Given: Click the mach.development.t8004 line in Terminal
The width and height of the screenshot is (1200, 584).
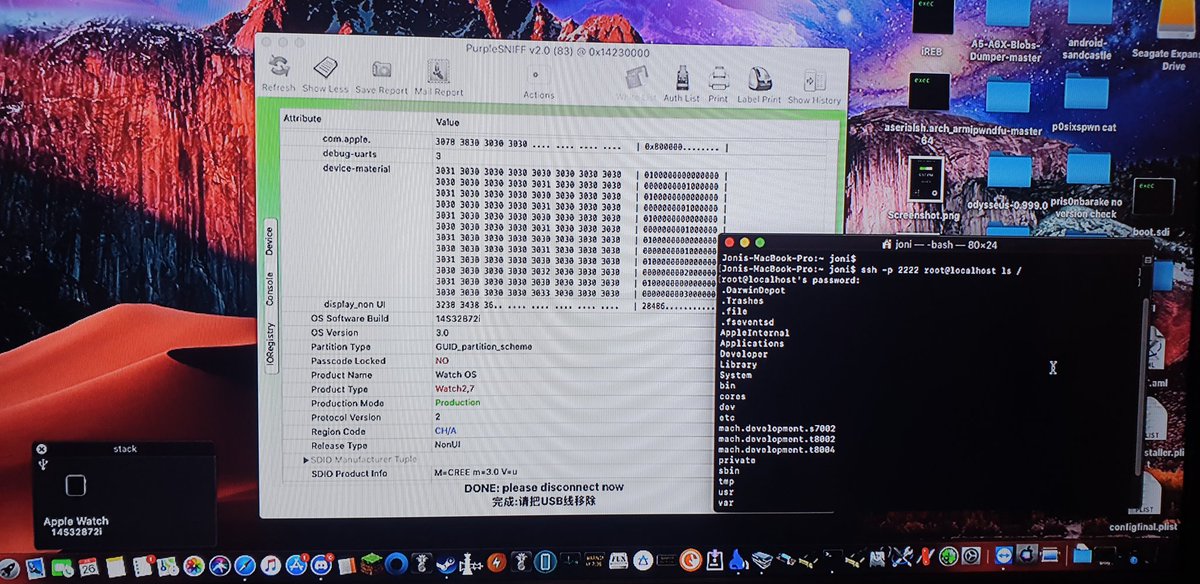Looking at the screenshot, I should coord(777,450).
